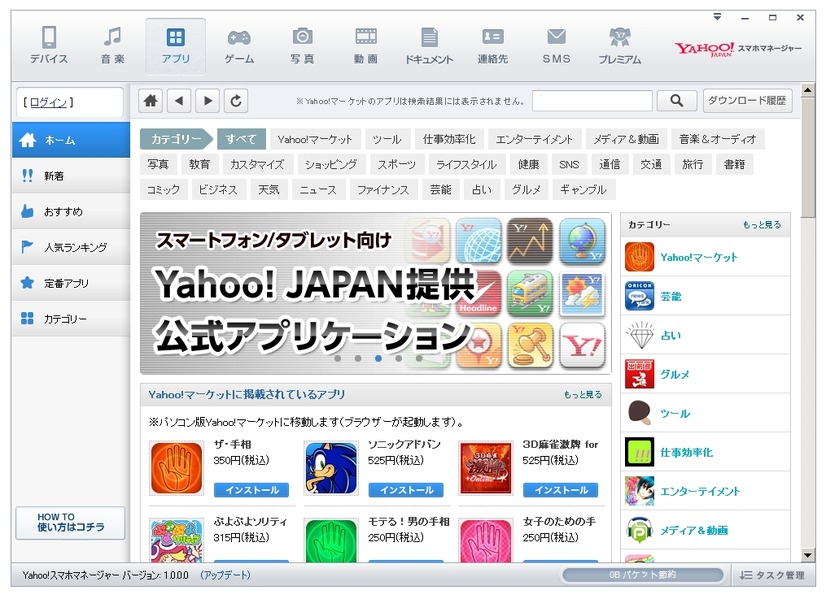Filter by the ツール tag in the filter row

[x=387, y=139]
